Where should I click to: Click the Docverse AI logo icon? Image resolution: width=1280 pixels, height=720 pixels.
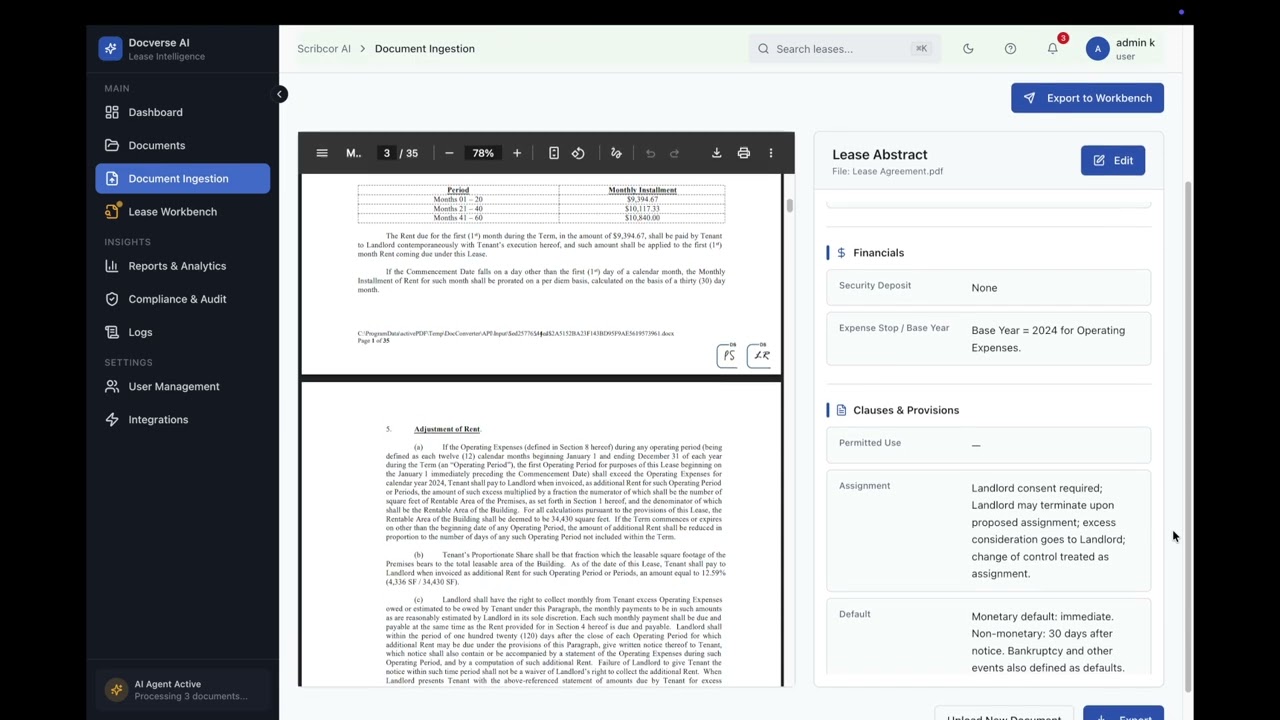point(110,48)
